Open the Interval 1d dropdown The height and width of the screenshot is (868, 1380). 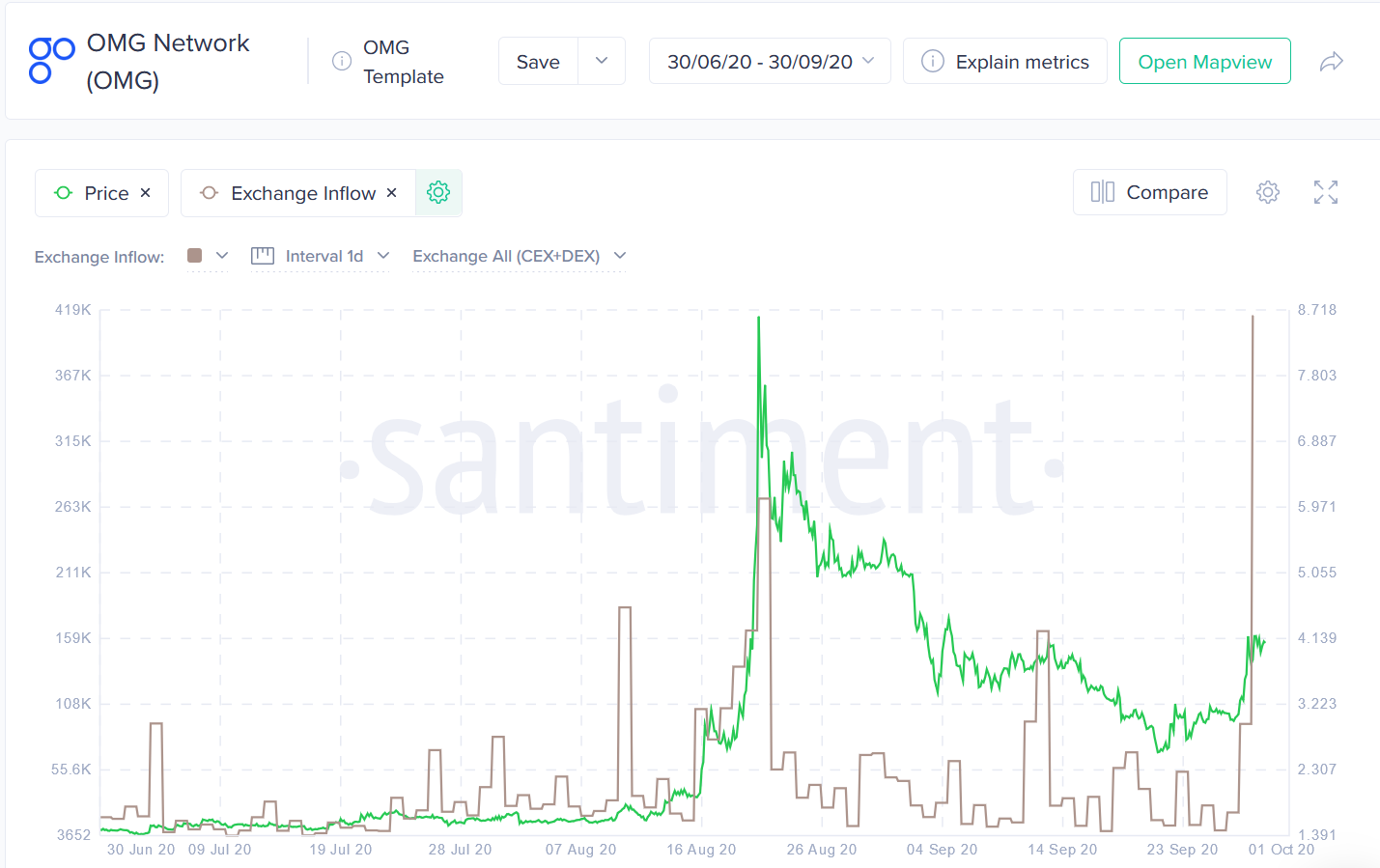[320, 256]
